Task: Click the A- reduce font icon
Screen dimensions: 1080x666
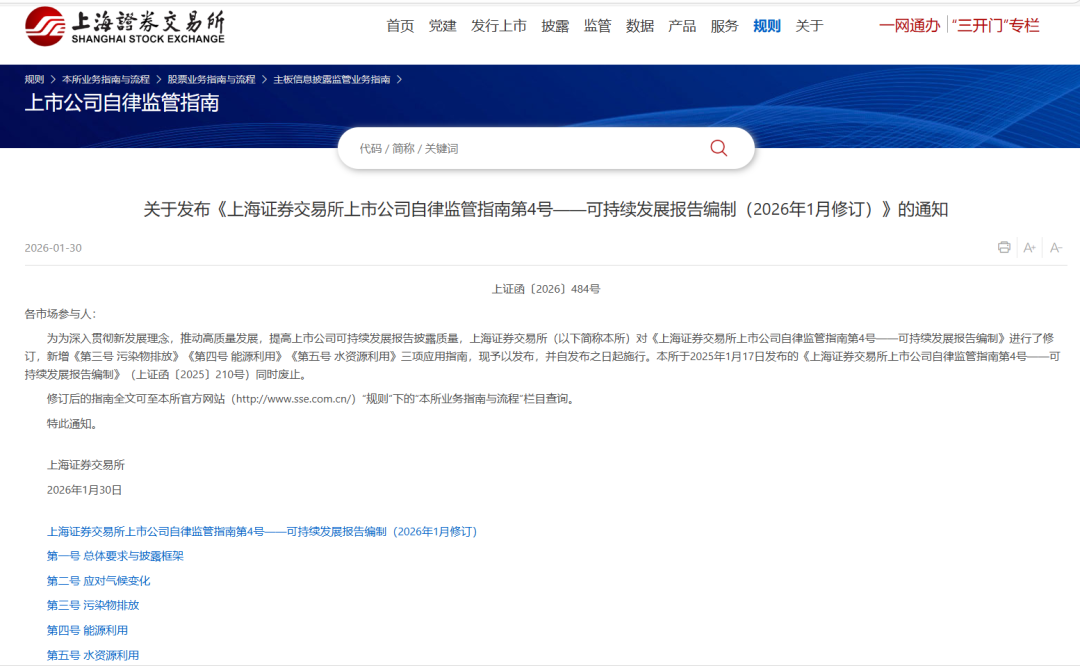Action: [1056, 247]
